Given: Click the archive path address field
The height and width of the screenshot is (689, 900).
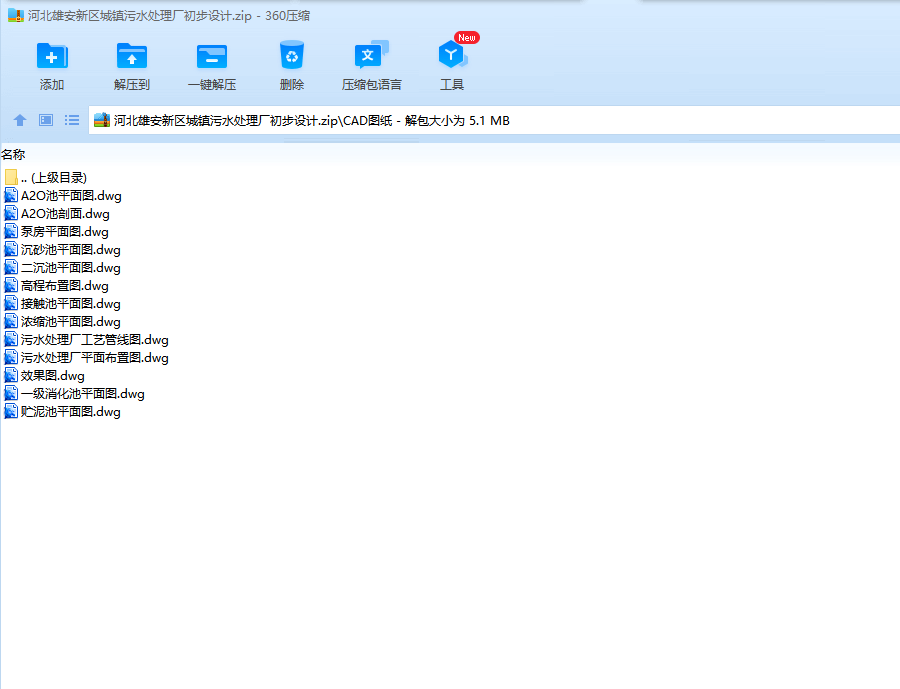Looking at the screenshot, I should click(494, 121).
